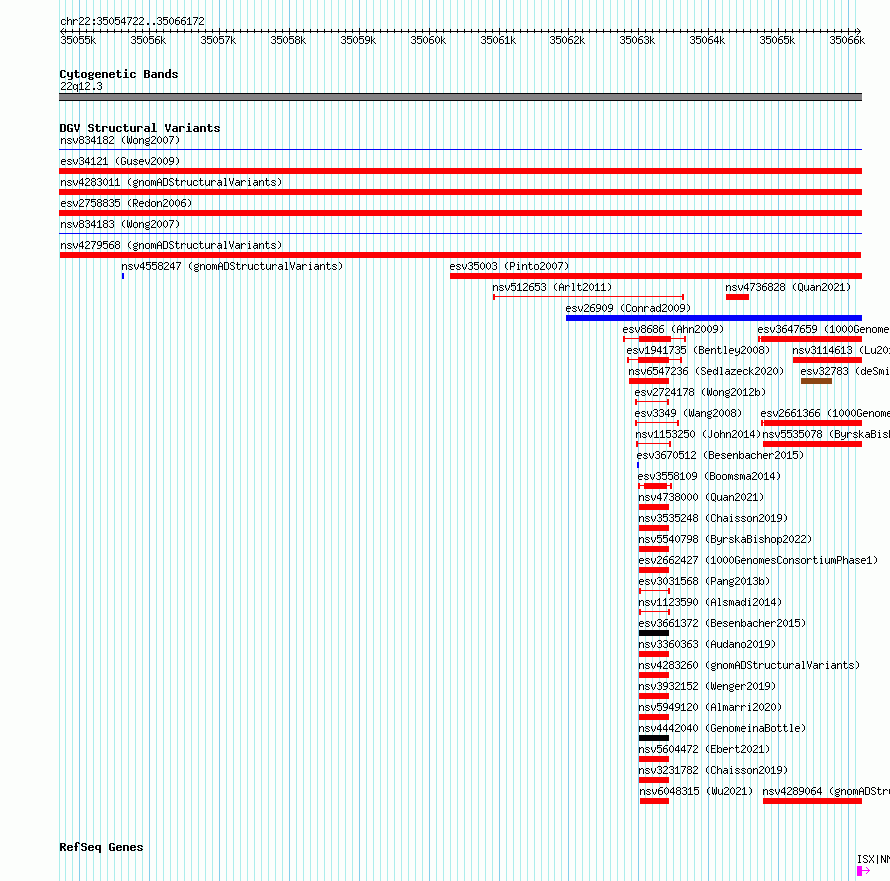This screenshot has height=881, width=890.
Task: Open nsv1123590 (Alsmadi2014) label
Action: pos(710,602)
